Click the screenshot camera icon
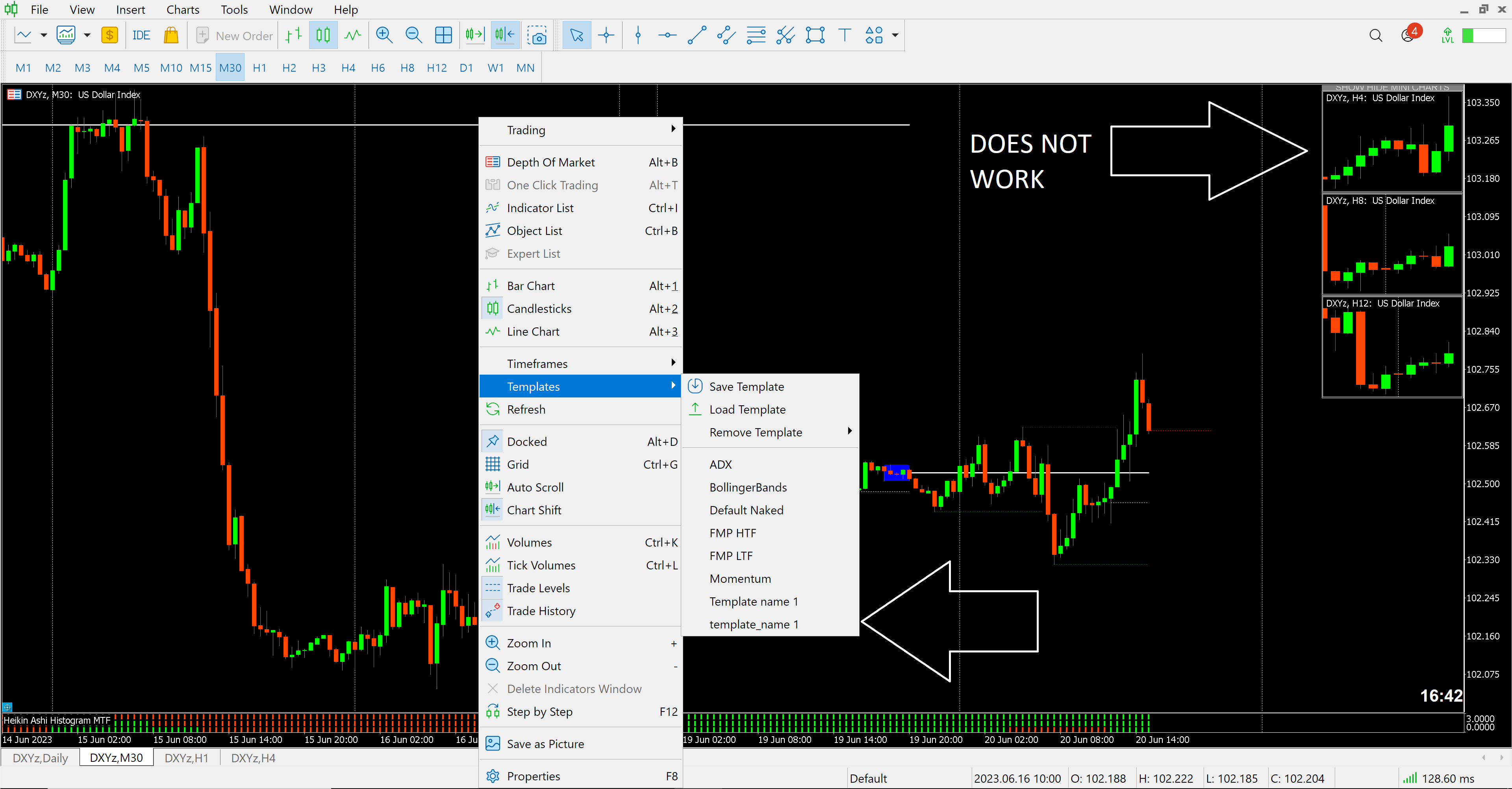 coord(536,35)
